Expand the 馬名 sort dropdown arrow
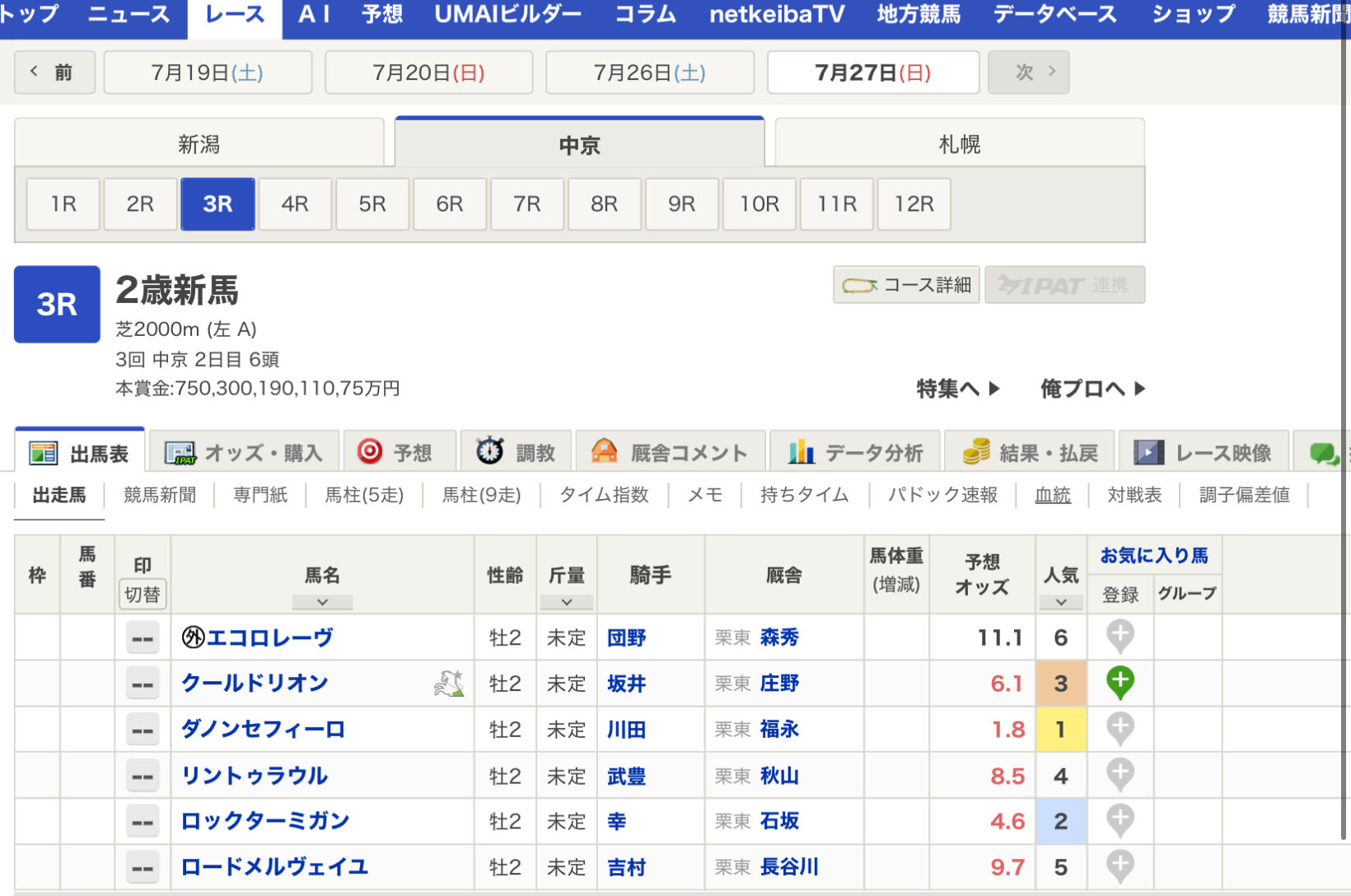The image size is (1351, 896). coord(322,602)
